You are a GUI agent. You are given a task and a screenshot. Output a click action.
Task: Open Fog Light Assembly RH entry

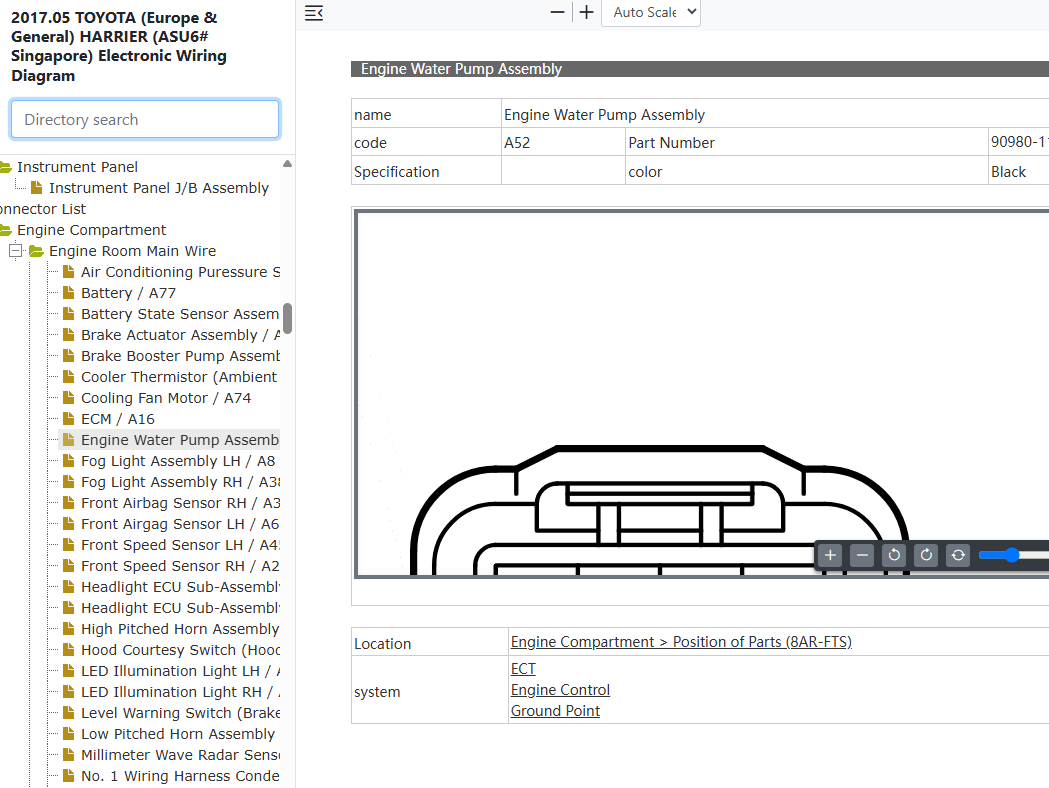pos(180,482)
